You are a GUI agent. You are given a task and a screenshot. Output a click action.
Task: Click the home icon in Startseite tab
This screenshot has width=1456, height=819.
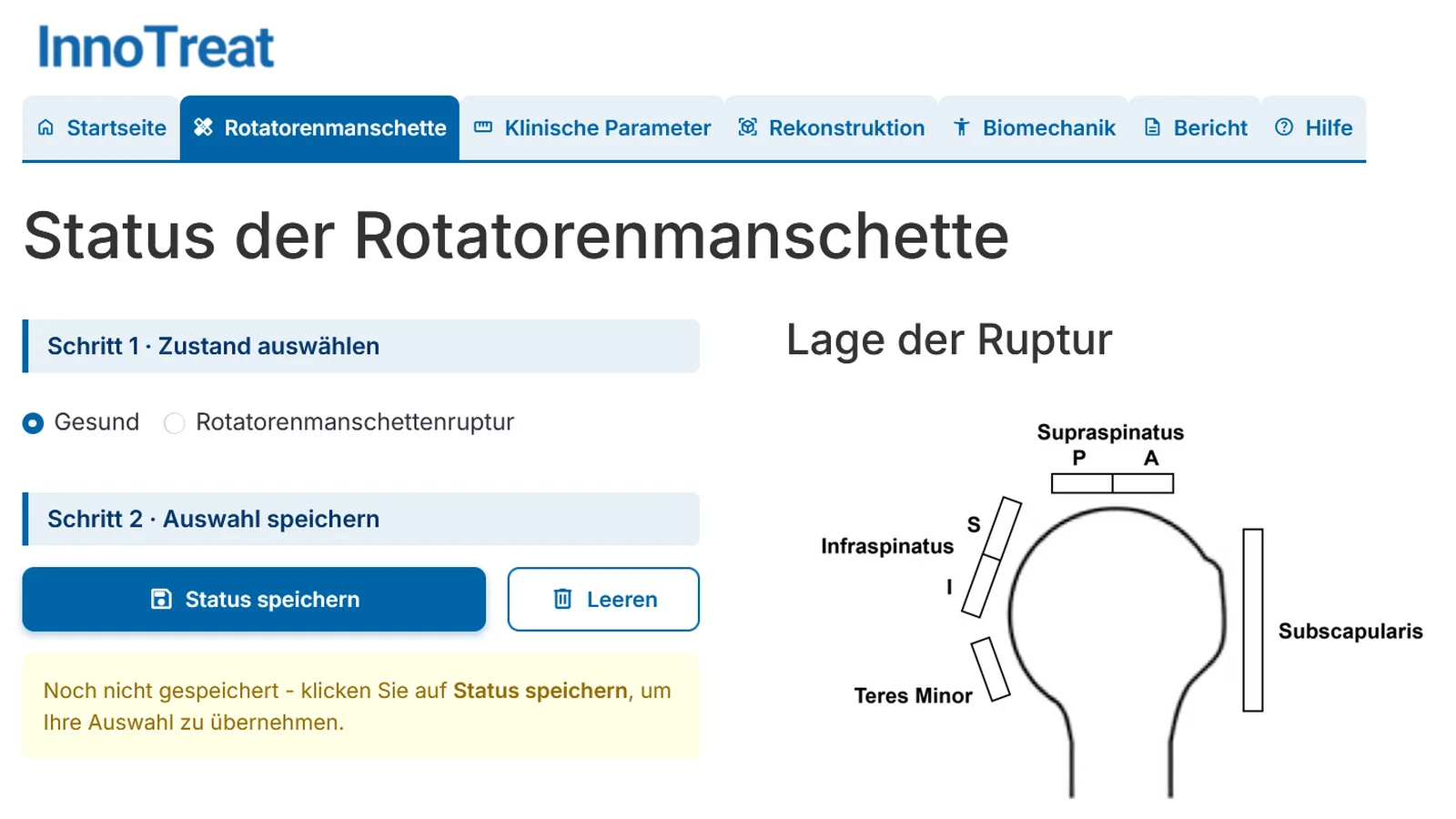click(45, 127)
